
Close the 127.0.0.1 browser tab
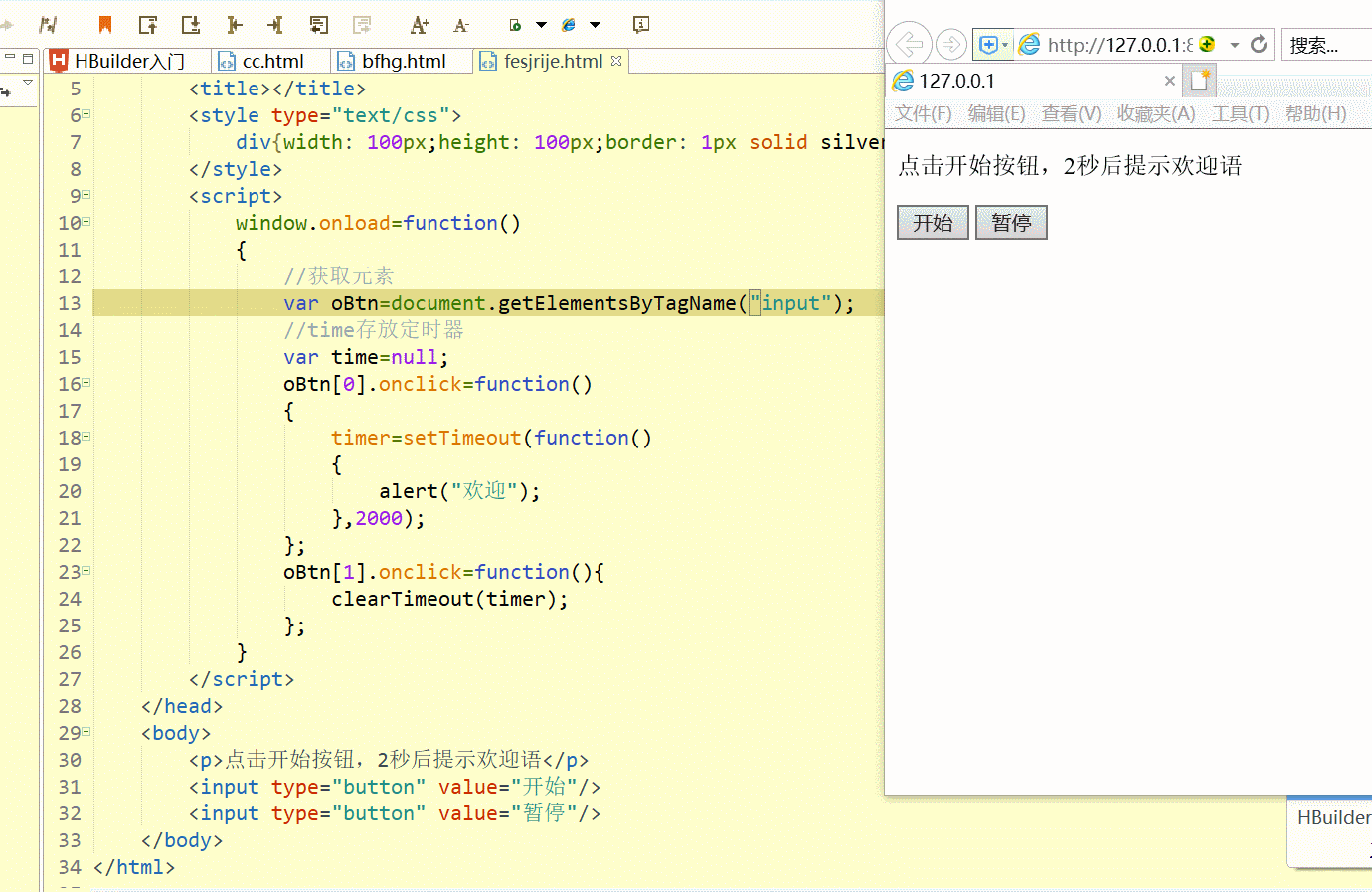[x=1170, y=81]
